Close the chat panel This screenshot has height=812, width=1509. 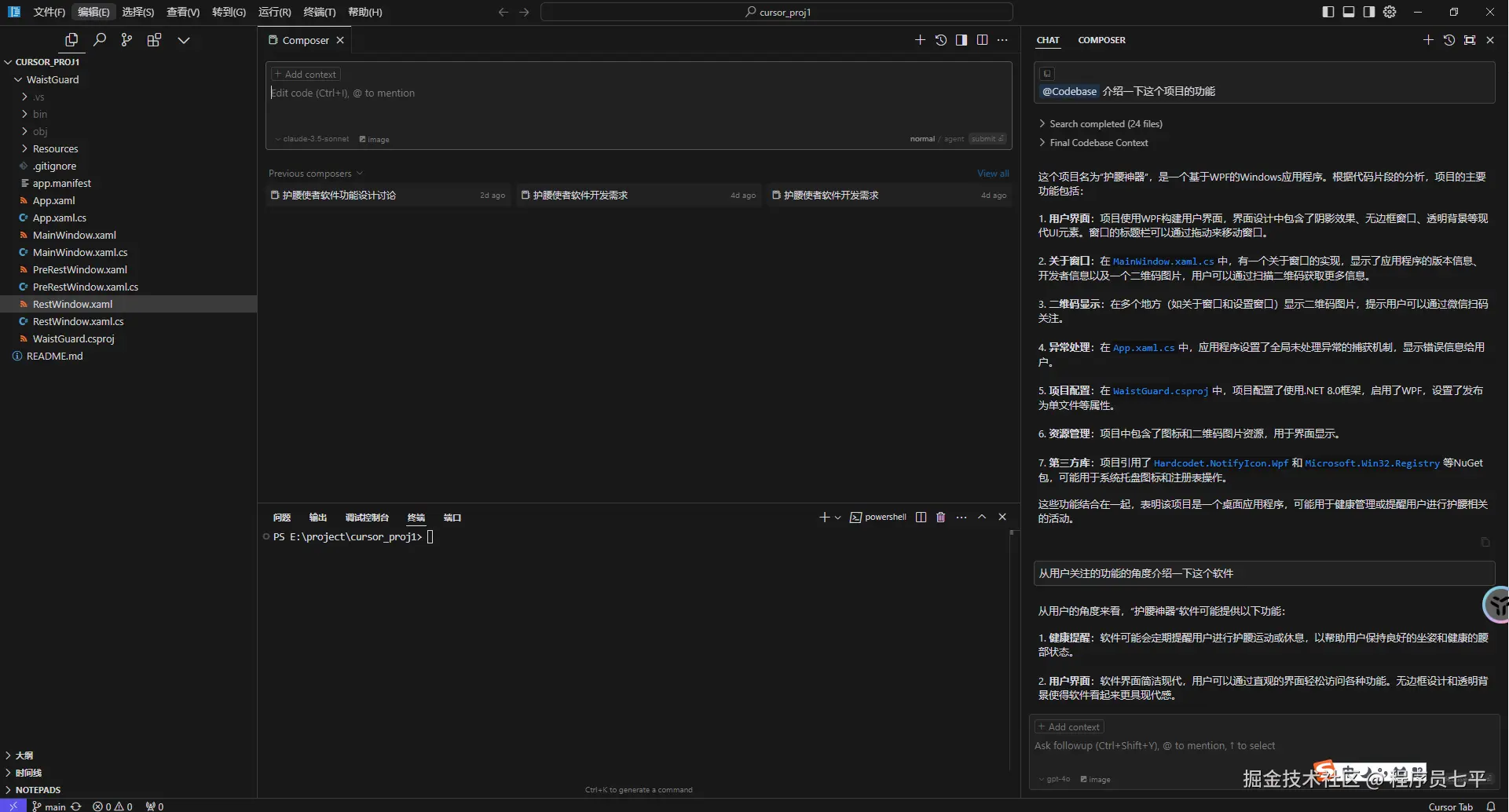coord(1490,40)
